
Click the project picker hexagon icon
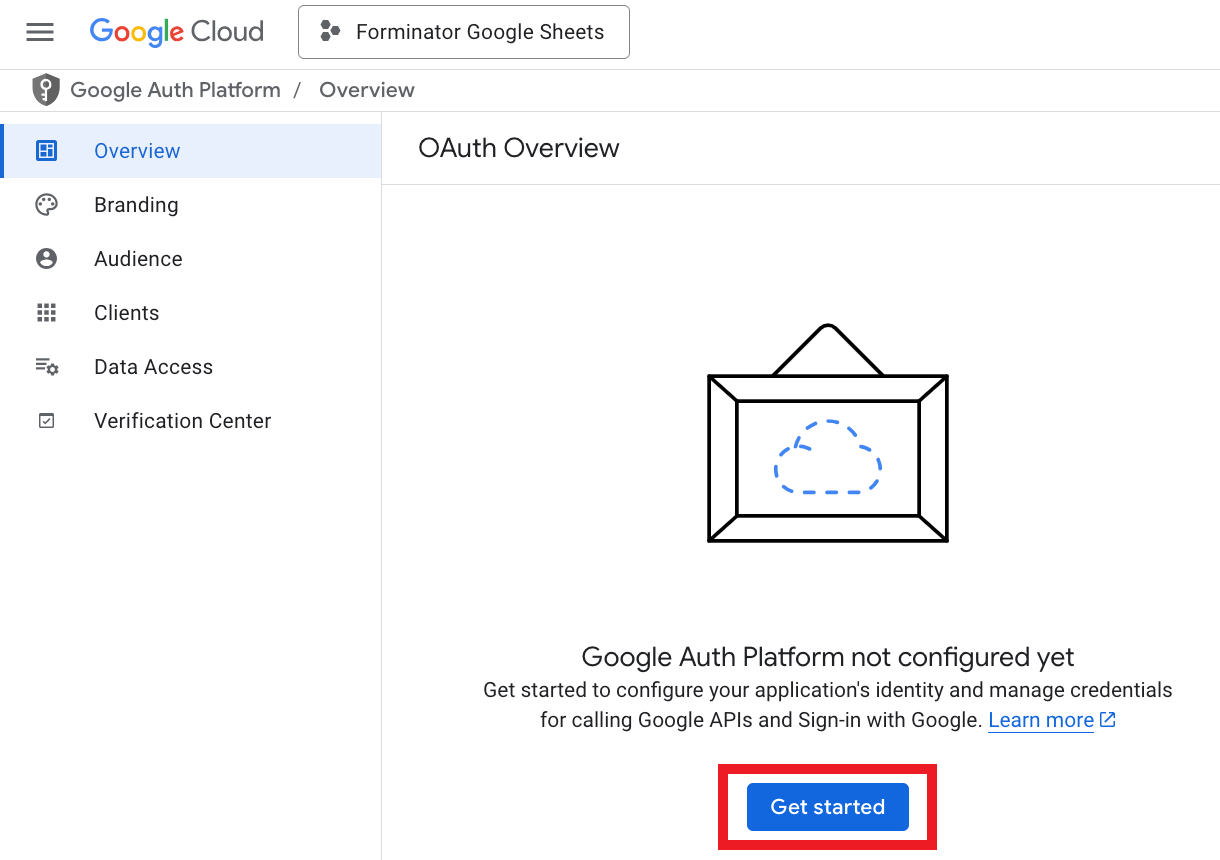pyautogui.click(x=330, y=32)
